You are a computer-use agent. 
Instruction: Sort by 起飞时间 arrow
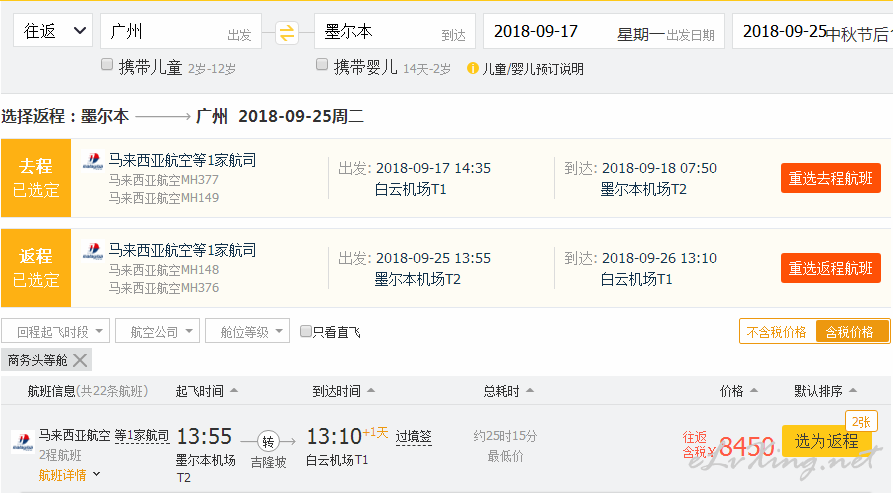(234, 391)
